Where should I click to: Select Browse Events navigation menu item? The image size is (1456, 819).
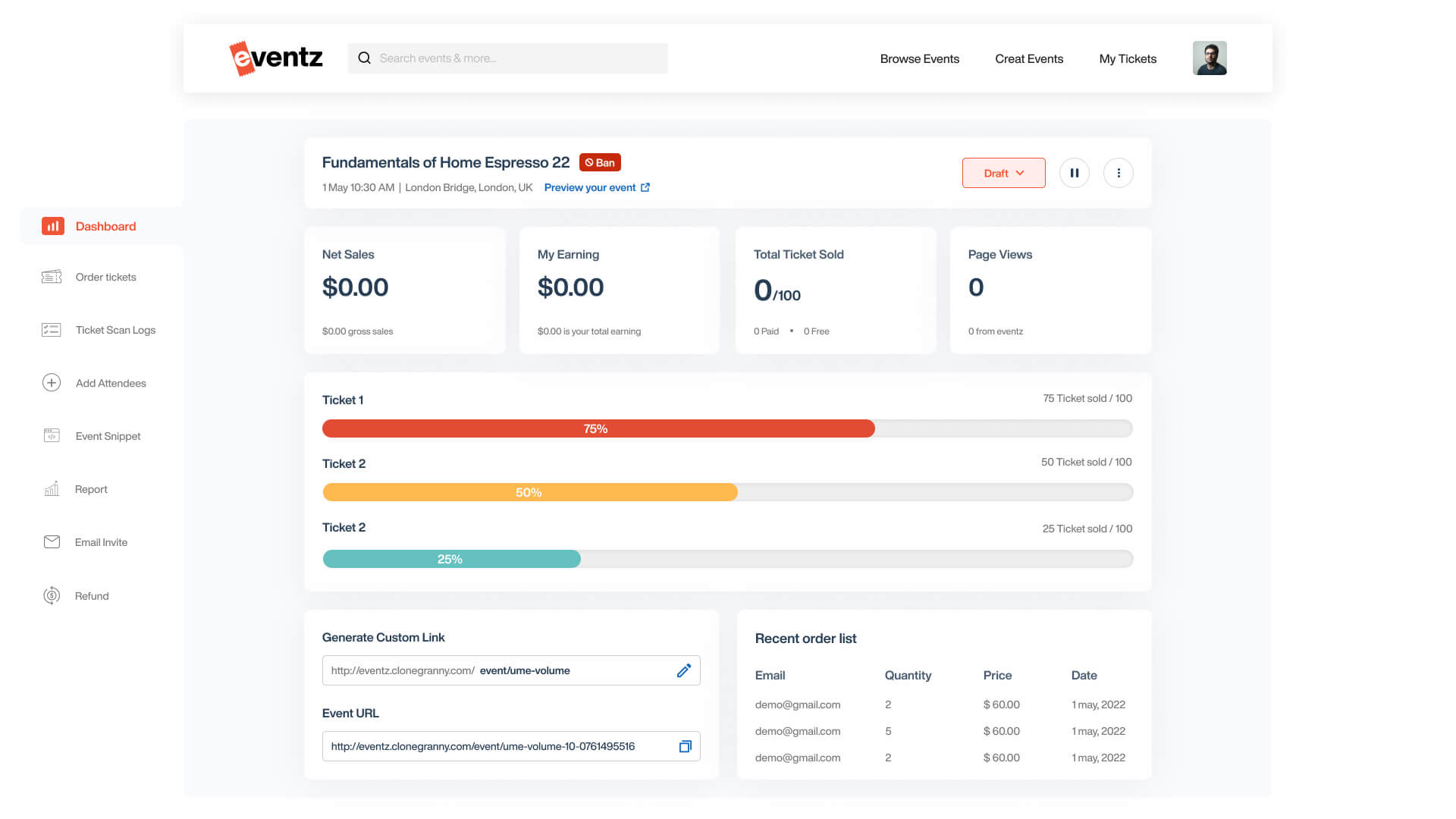(919, 58)
